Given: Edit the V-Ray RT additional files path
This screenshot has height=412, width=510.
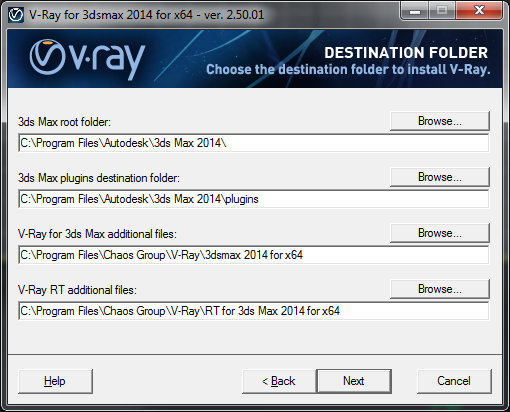Looking at the screenshot, I should [254, 311].
